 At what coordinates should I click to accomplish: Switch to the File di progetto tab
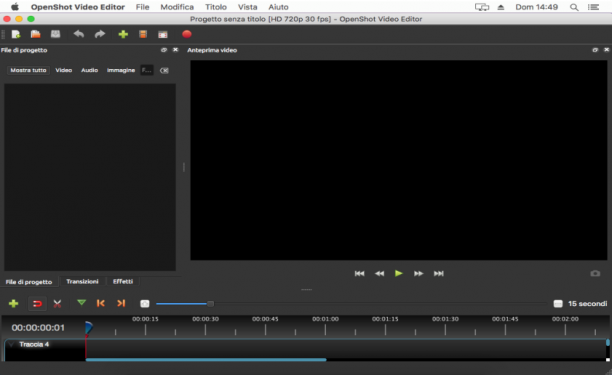29,282
